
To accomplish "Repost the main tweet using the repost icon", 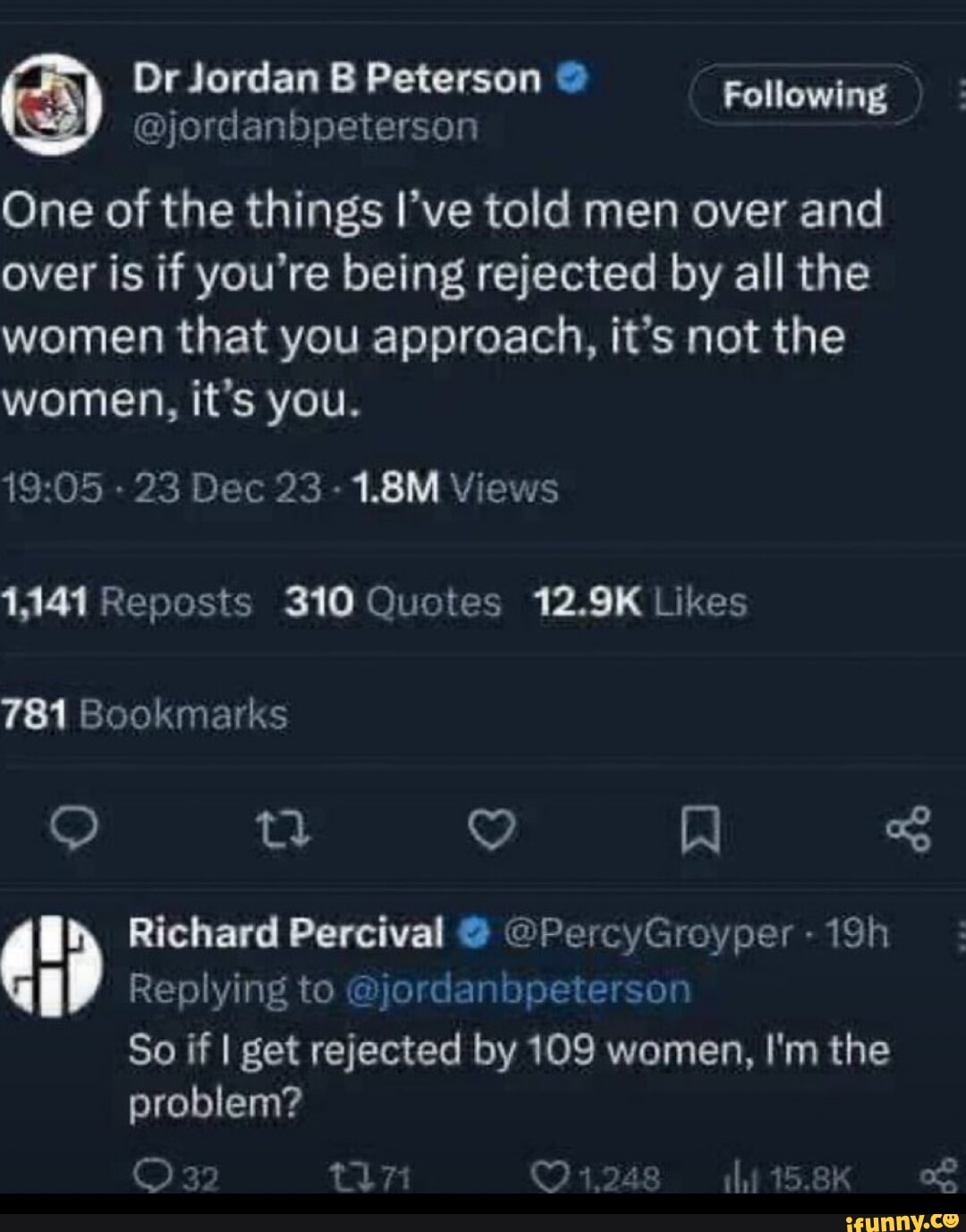I will coord(283,831).
